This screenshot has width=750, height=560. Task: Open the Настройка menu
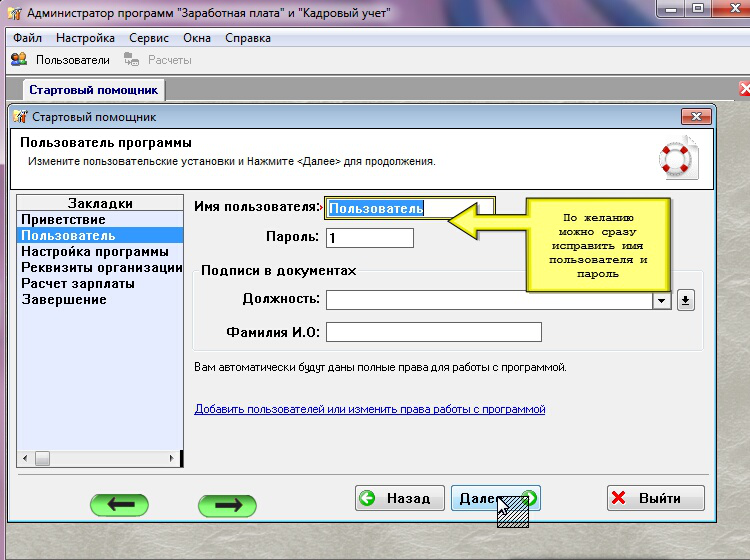pos(85,38)
